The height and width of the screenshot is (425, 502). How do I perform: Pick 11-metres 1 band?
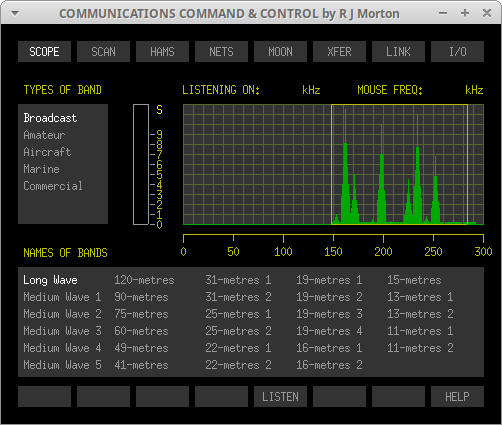click(x=420, y=331)
